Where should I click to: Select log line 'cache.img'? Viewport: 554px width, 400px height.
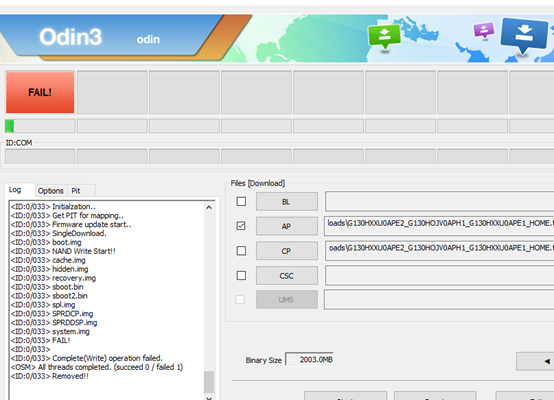(48, 260)
